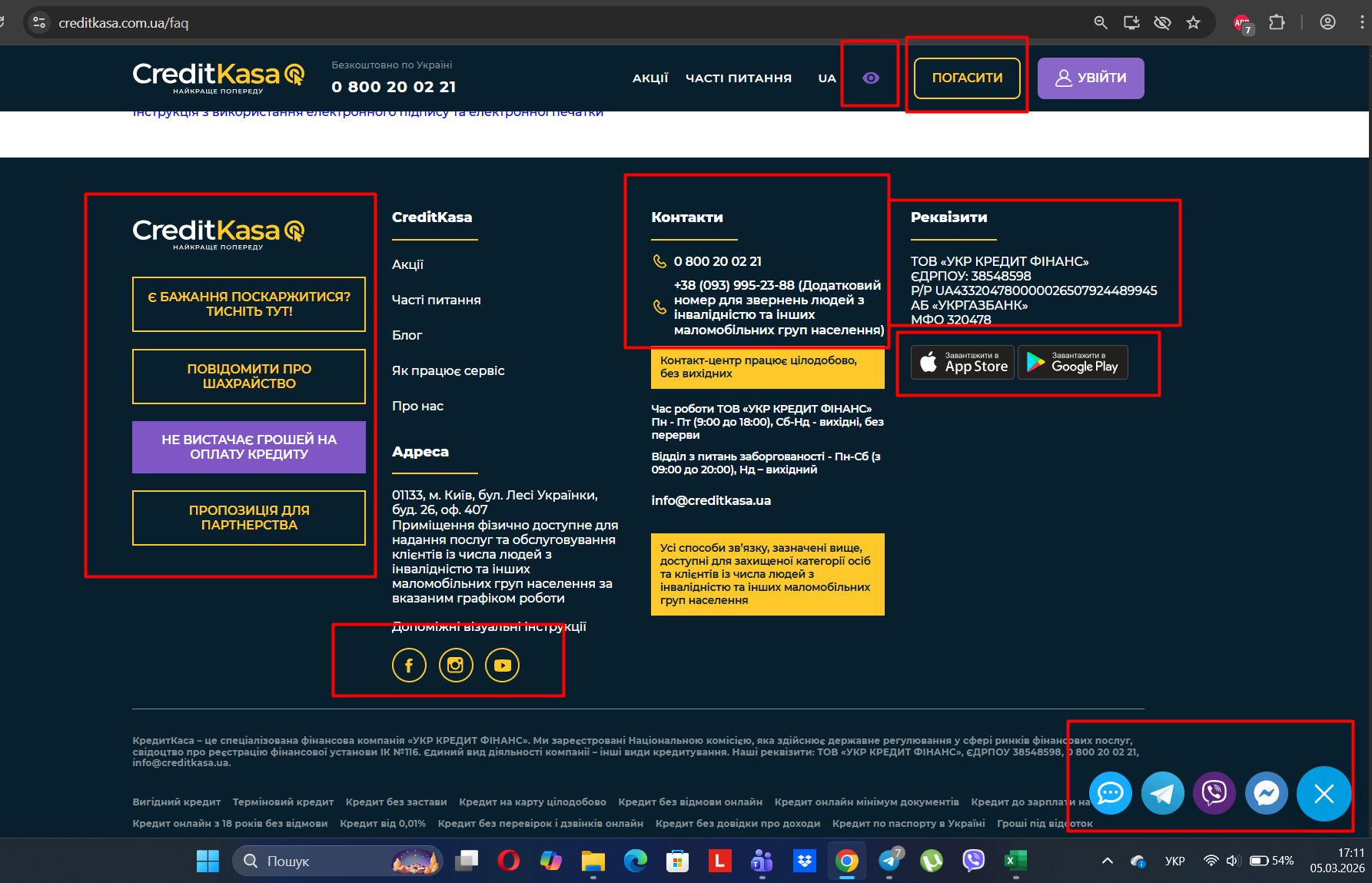The height and width of the screenshot is (883, 1372).
Task: Contact support through the Telegram widget icon
Action: click(1162, 793)
